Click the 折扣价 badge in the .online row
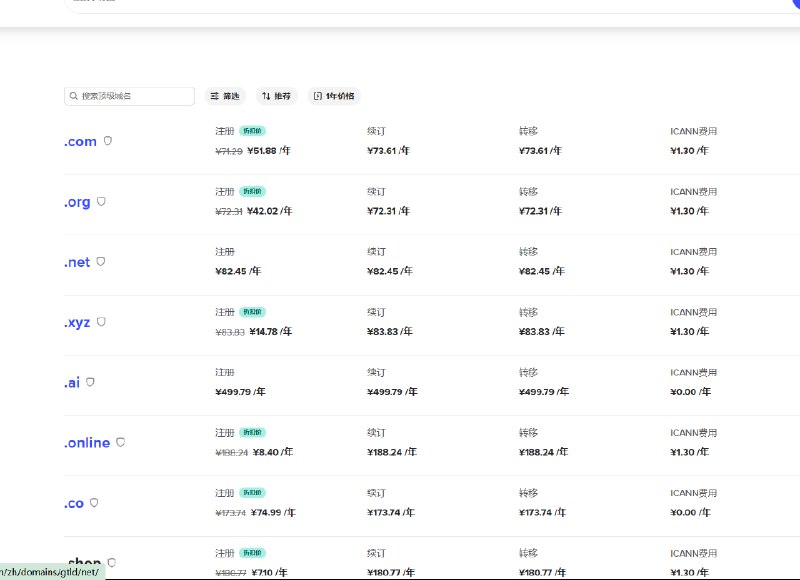Screen dimensions: 800x580 click(253, 432)
